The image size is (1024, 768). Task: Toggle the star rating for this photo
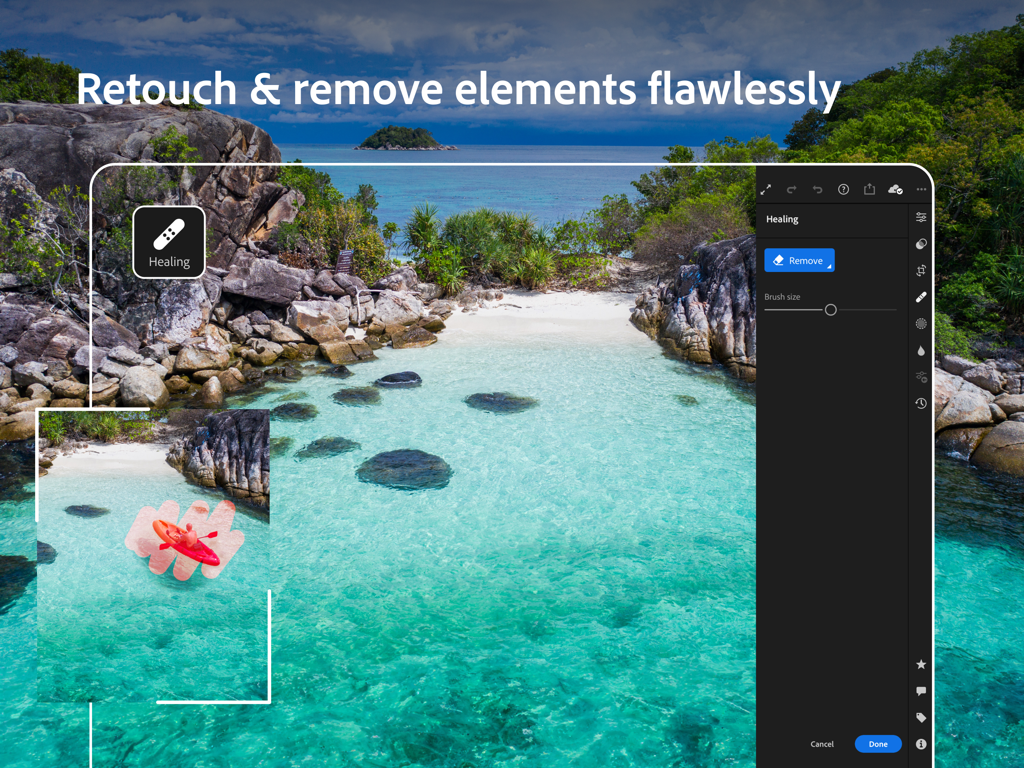pyautogui.click(x=920, y=664)
